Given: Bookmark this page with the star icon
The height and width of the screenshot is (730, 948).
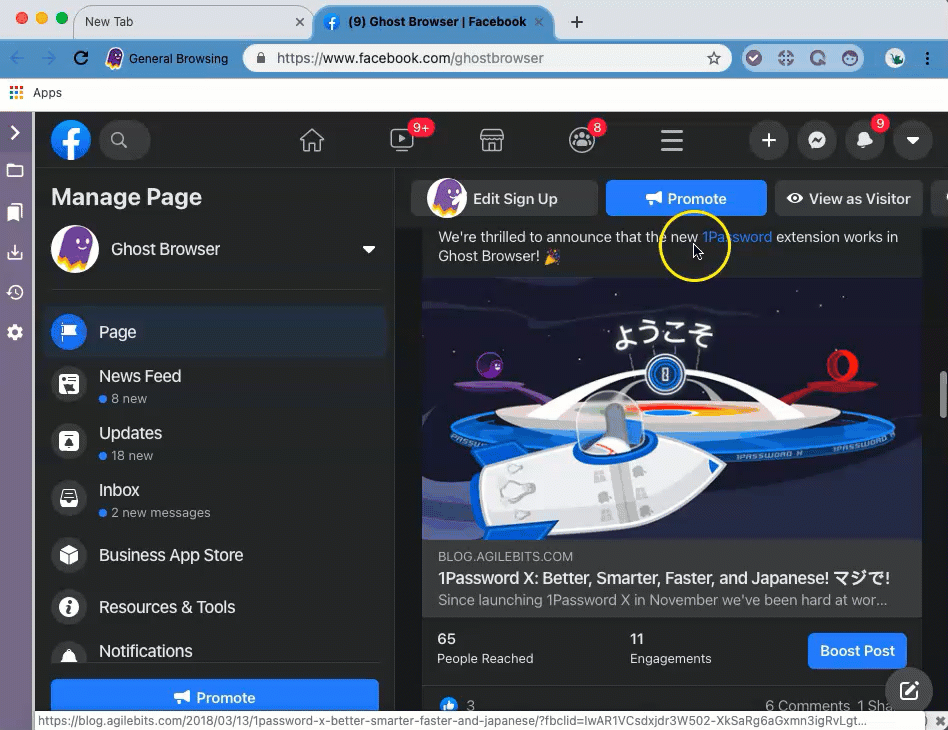Looking at the screenshot, I should (x=714, y=58).
